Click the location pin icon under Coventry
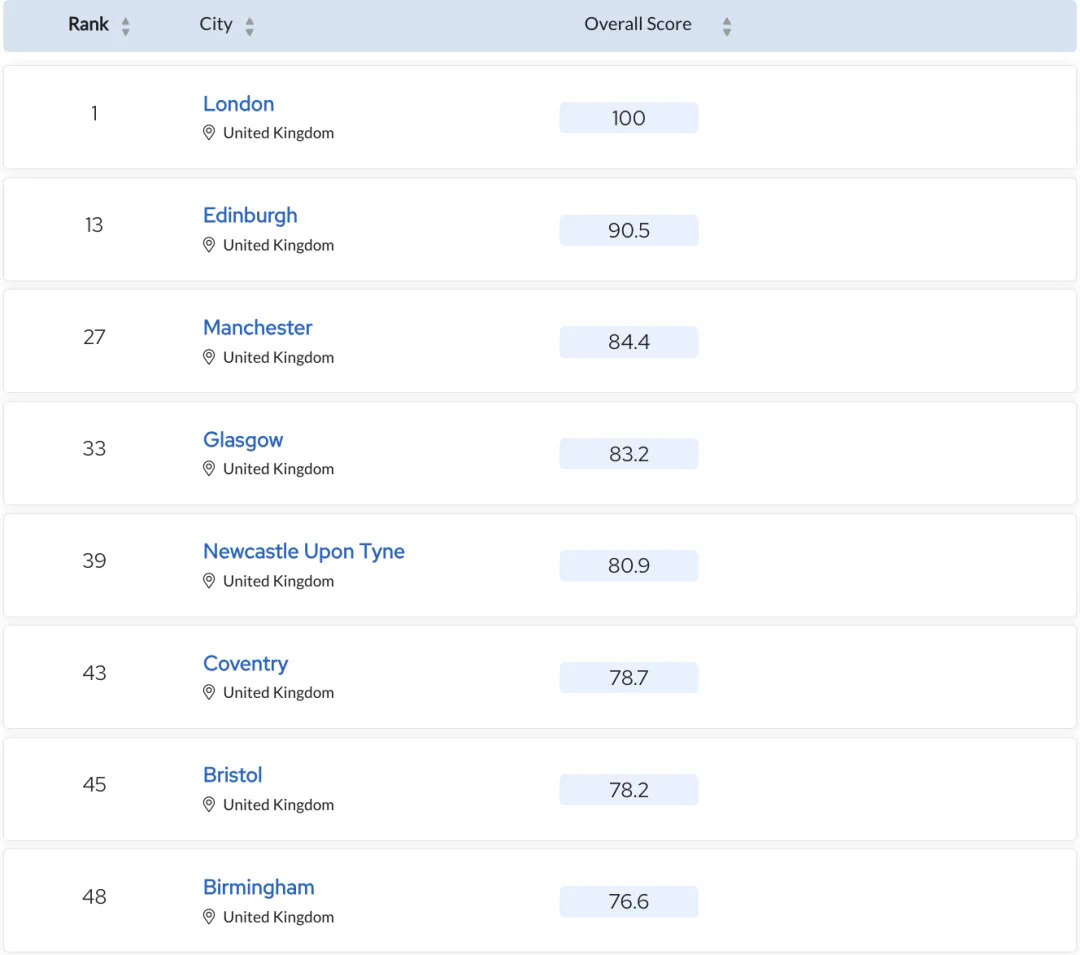The width and height of the screenshot is (1080, 955). click(209, 692)
